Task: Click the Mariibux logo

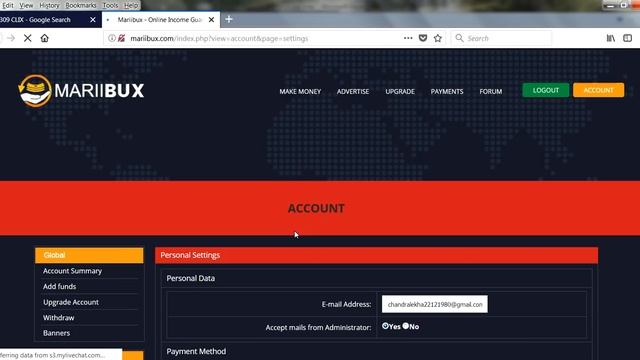Action: coord(81,91)
